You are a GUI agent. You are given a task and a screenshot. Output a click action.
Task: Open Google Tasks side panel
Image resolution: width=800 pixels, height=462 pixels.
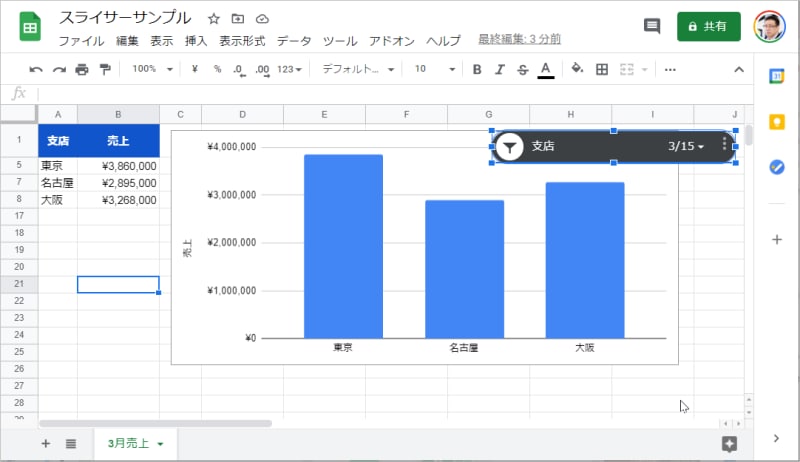tap(777, 167)
